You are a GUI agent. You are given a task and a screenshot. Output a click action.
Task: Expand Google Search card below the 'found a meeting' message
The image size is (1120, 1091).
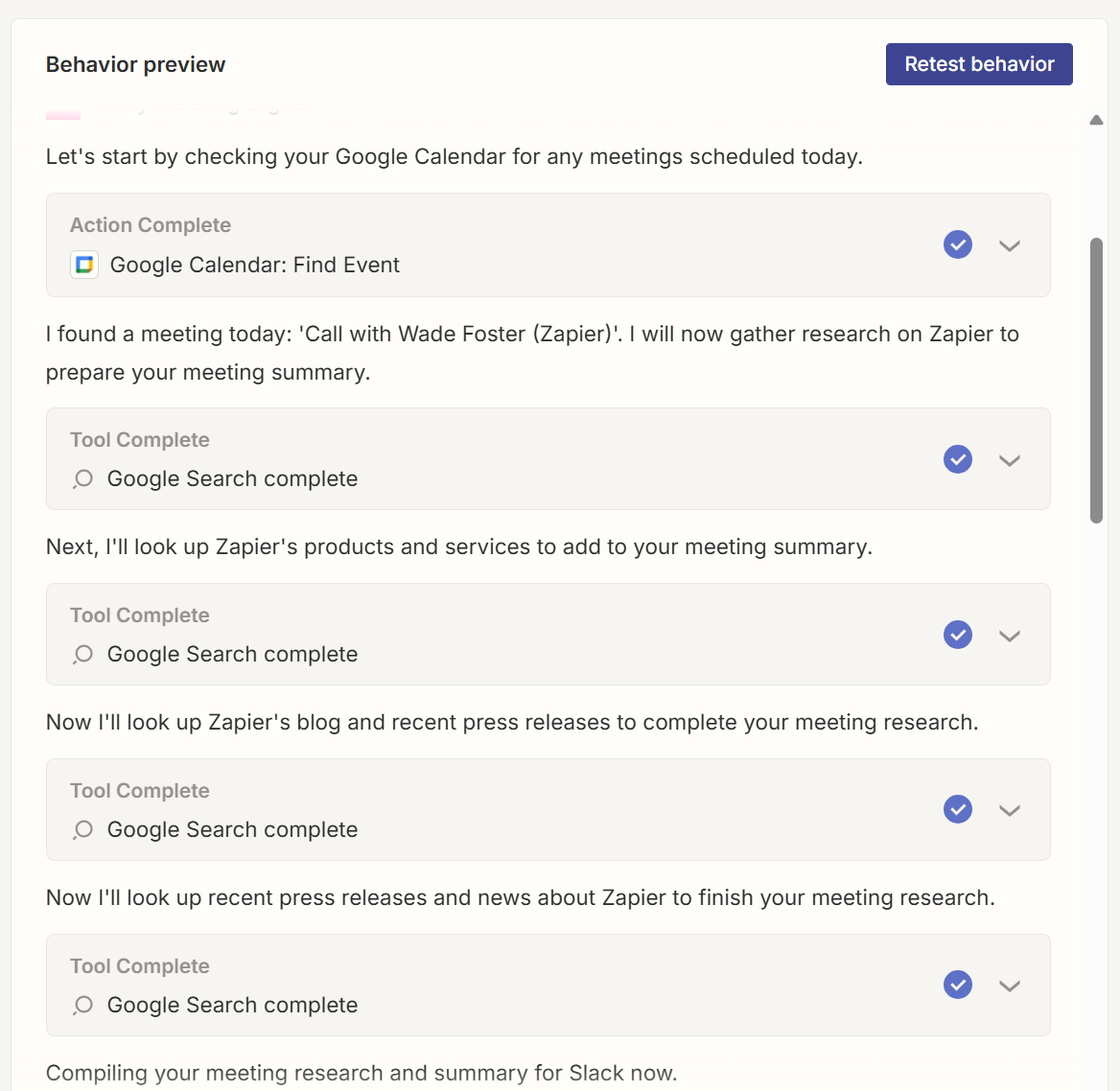[x=1010, y=460]
